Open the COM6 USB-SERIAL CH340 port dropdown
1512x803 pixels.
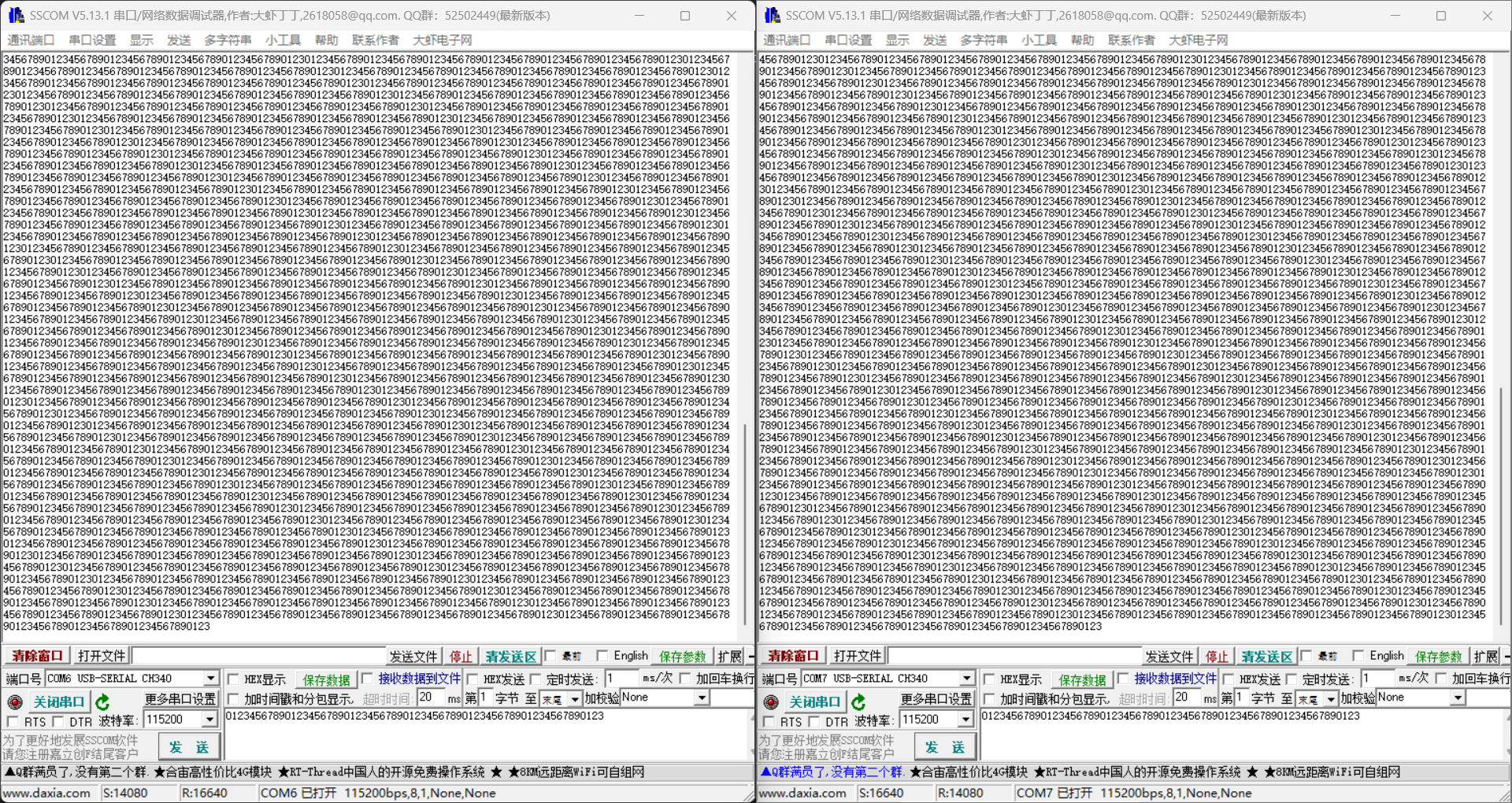[210, 679]
